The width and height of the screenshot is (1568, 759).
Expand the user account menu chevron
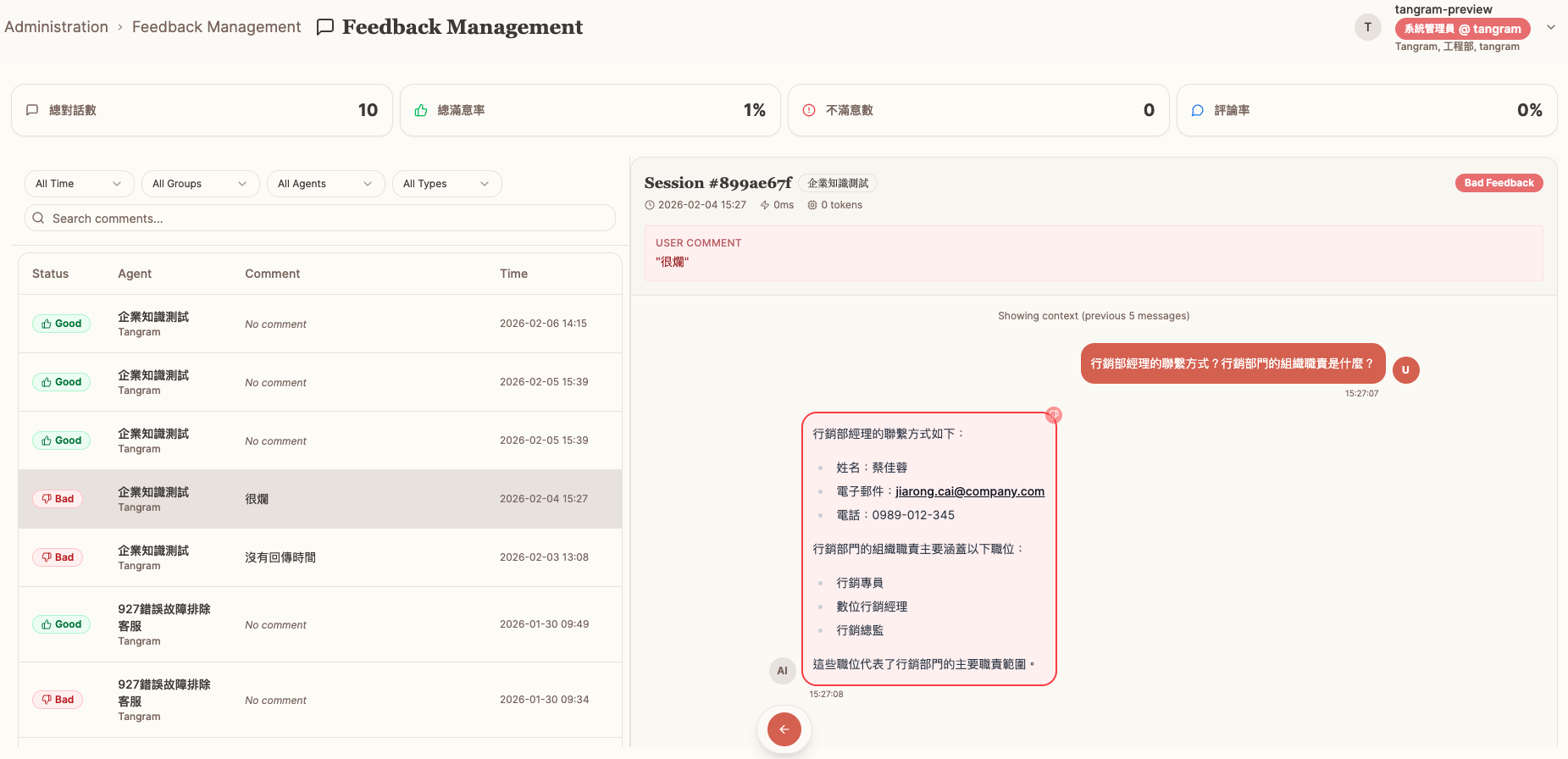1551,27
